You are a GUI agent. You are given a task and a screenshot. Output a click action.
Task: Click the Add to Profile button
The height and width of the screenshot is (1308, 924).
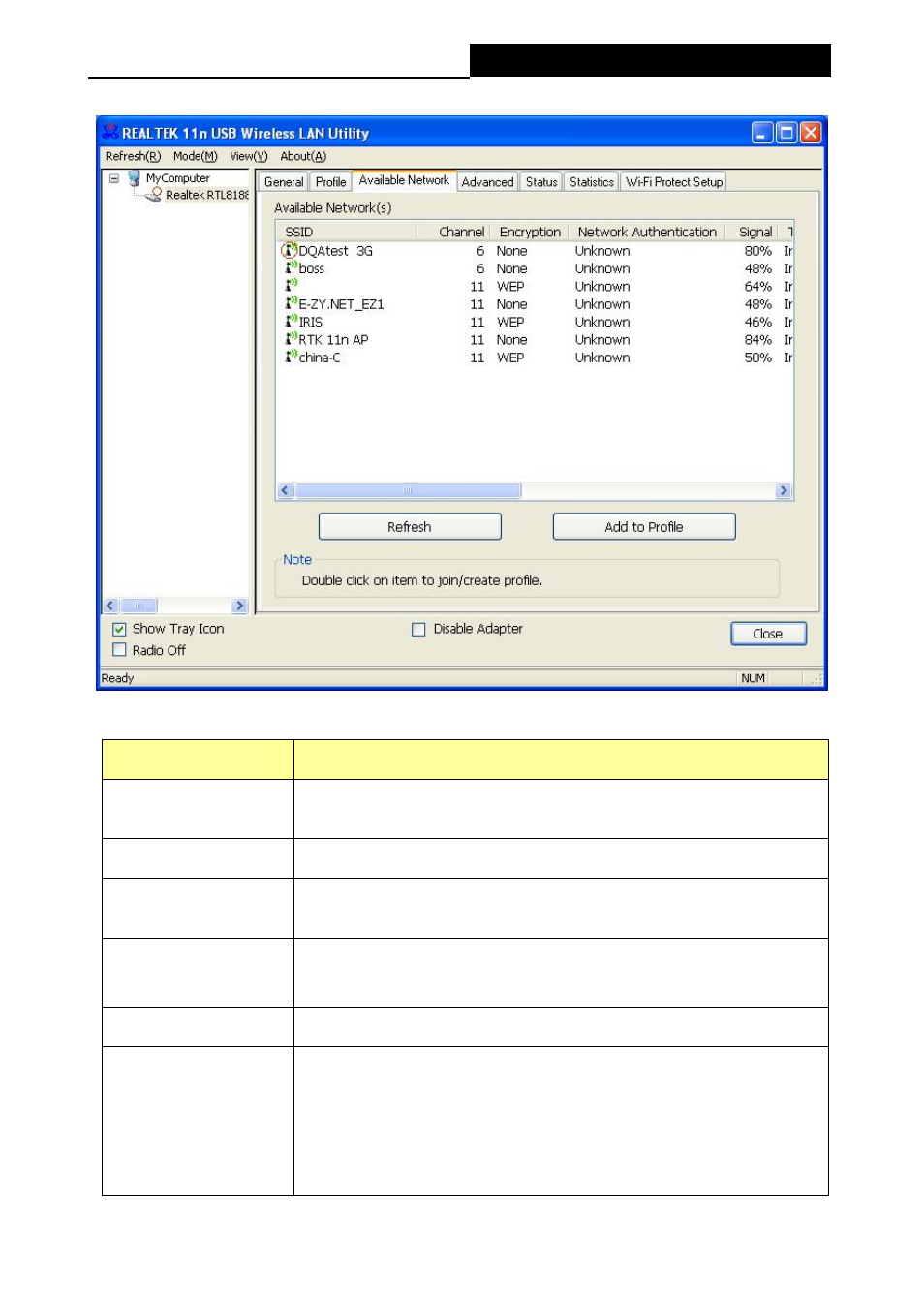[x=643, y=527]
